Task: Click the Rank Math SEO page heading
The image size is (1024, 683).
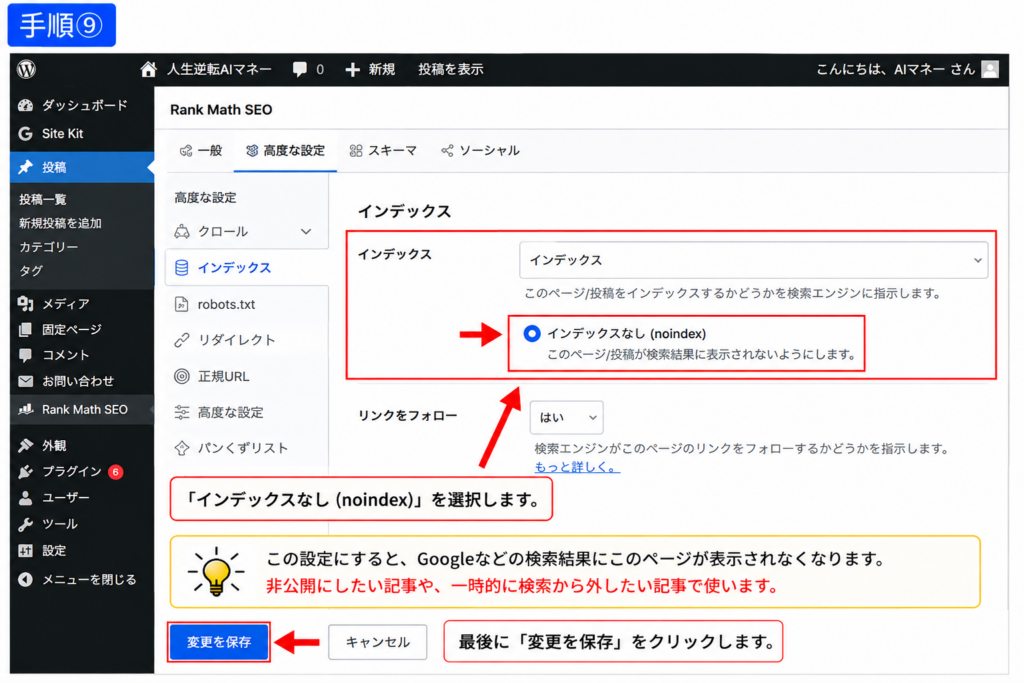Action: (221, 110)
